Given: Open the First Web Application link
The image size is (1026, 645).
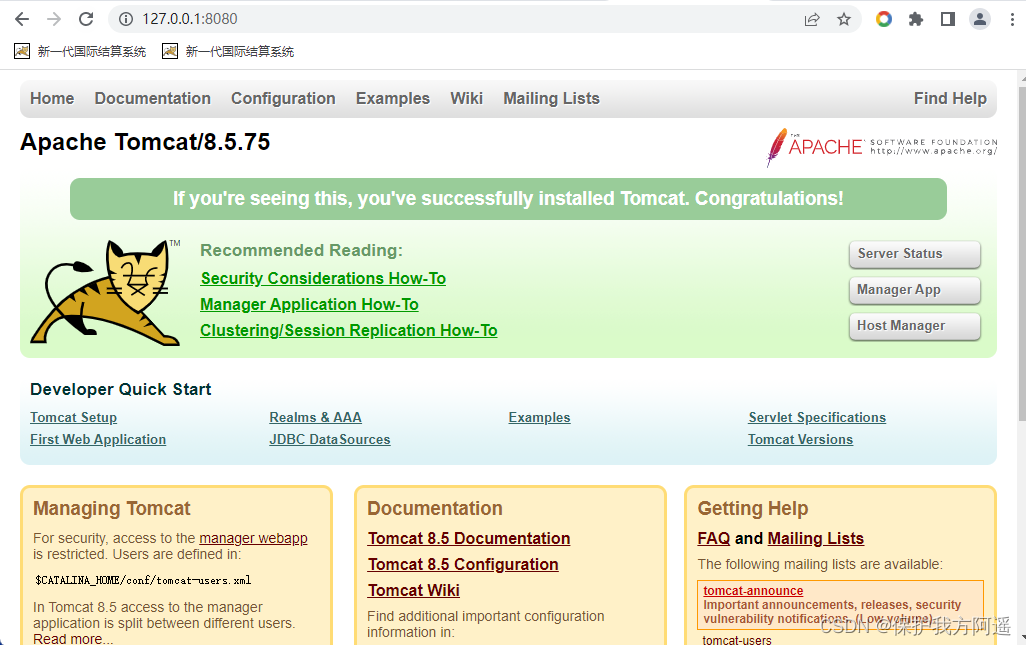Looking at the screenshot, I should click(x=98, y=440).
